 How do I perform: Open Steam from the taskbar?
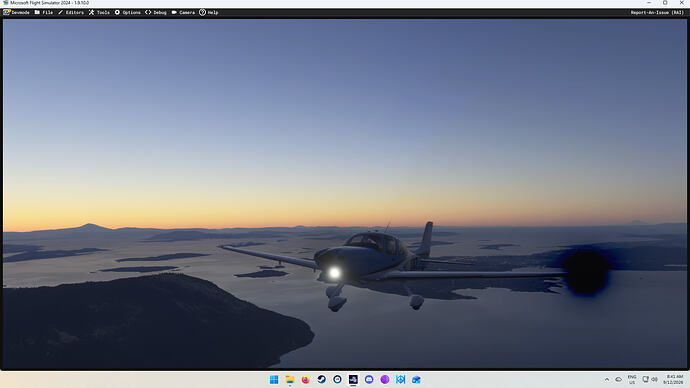point(321,379)
